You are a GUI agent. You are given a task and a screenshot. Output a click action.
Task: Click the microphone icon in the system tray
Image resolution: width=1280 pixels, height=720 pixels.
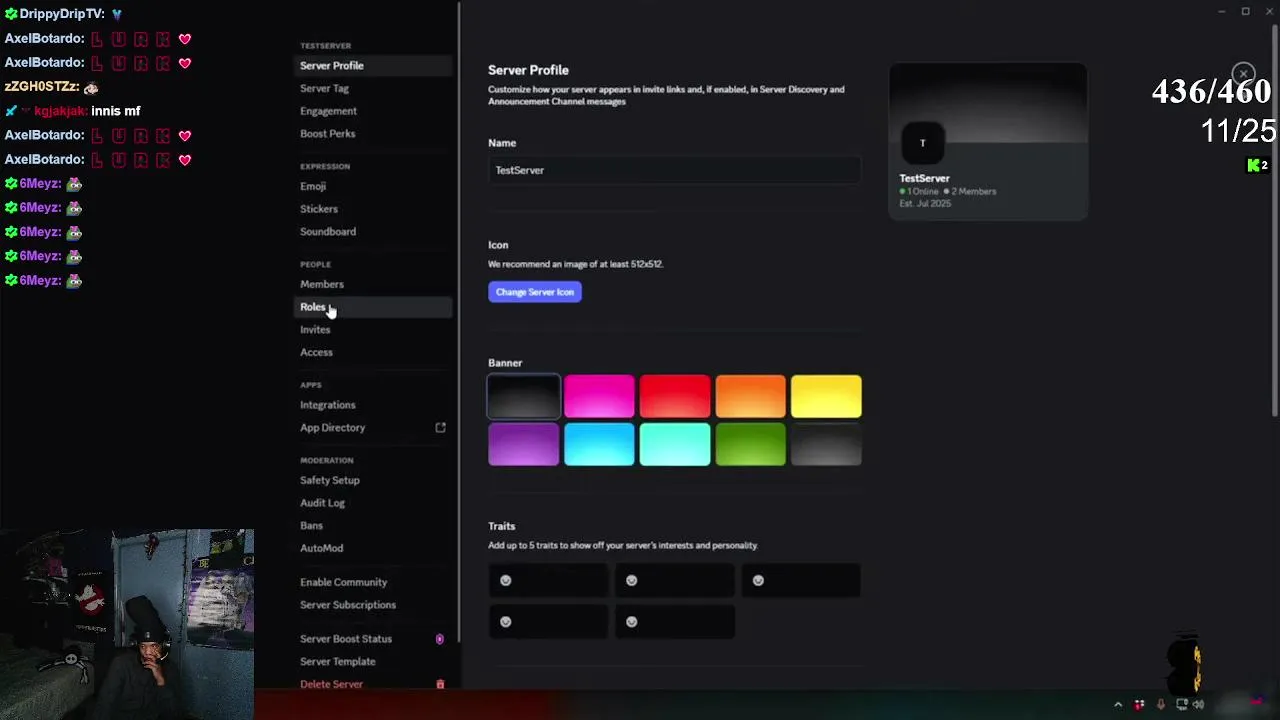click(x=1160, y=704)
